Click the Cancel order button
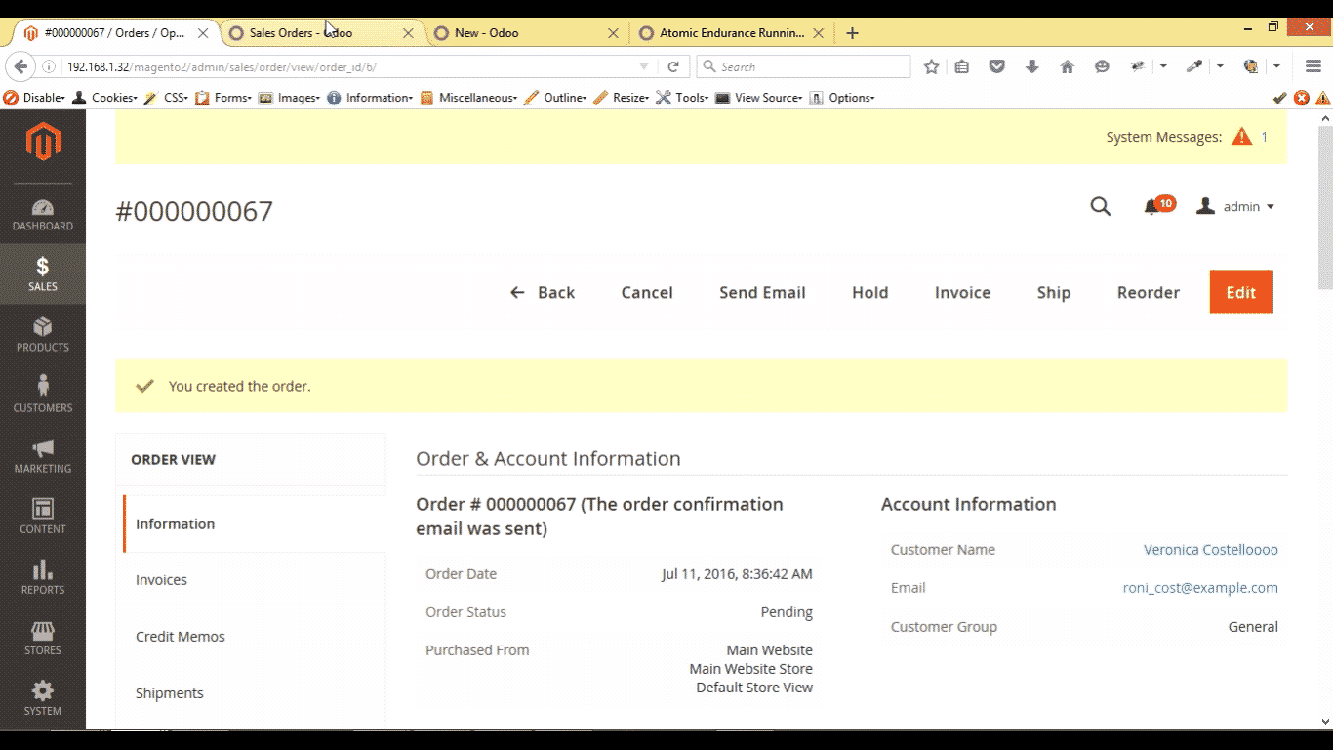This screenshot has height=750, width=1333. pos(647,292)
